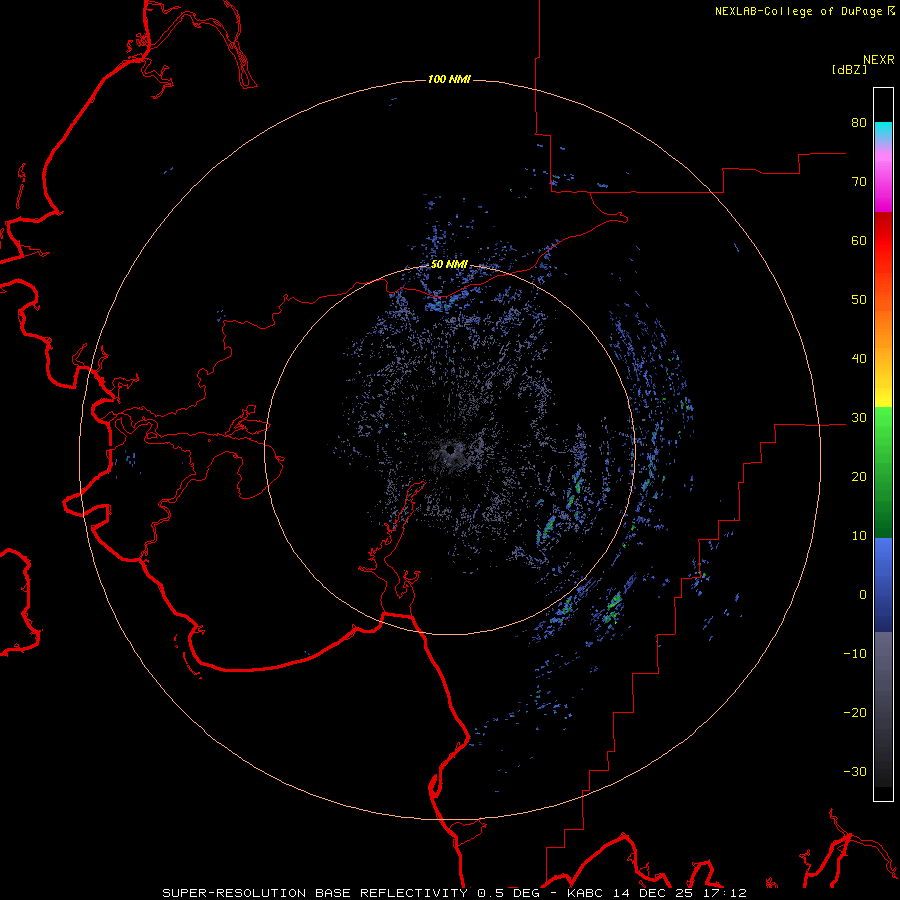Click the radar site at map center

point(450,449)
